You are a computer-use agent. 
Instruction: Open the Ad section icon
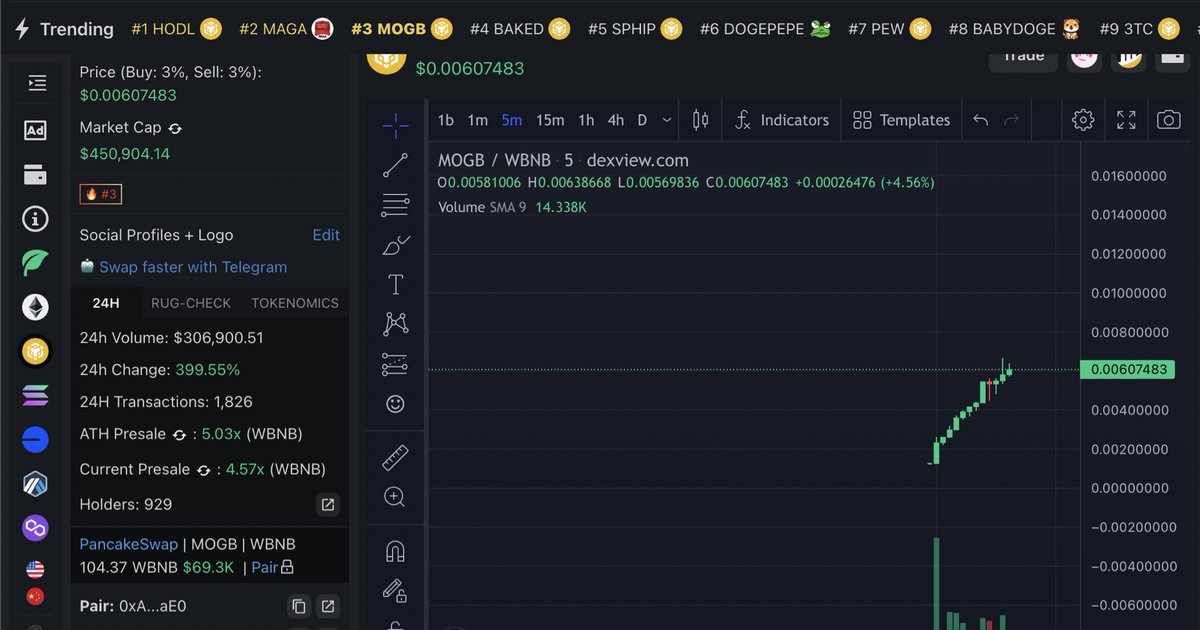(x=36, y=130)
